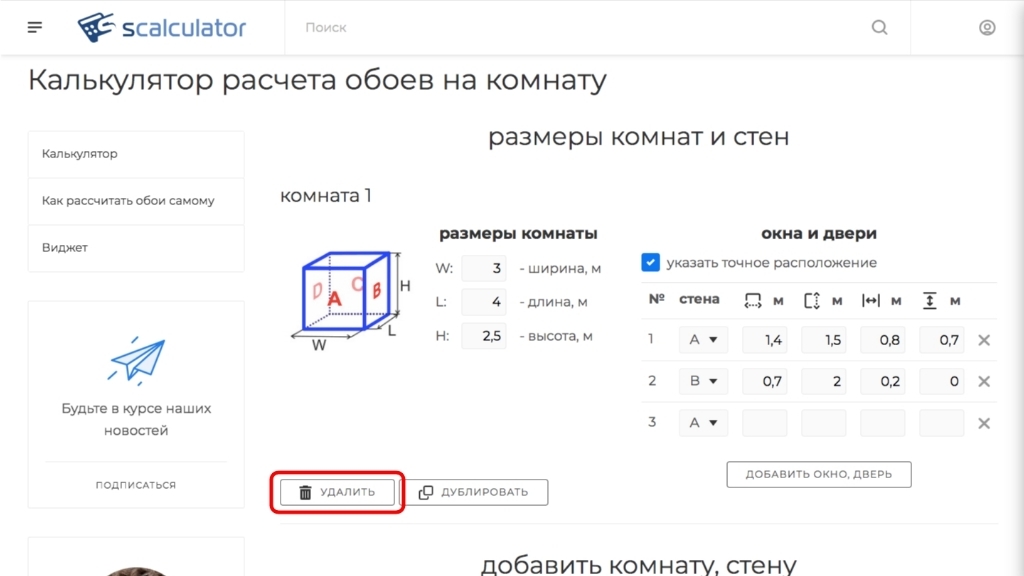Remove window row 3 with X icon
Viewport: 1024px width, 576px height.
(984, 423)
